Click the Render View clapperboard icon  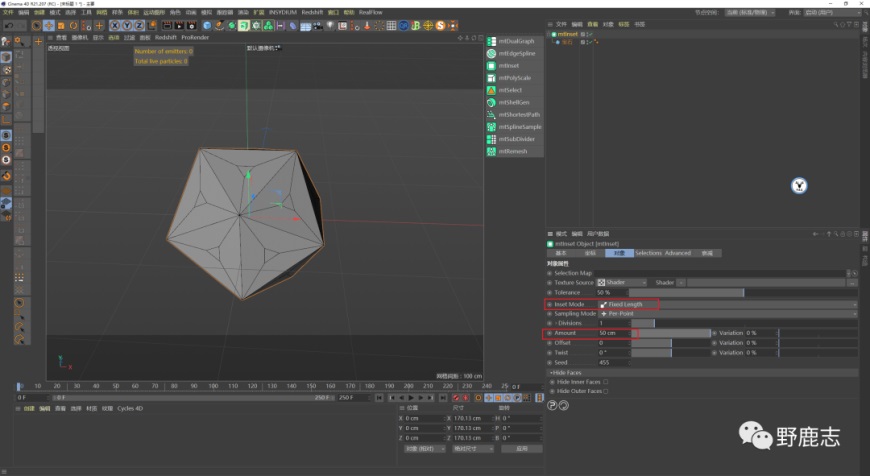(167, 26)
